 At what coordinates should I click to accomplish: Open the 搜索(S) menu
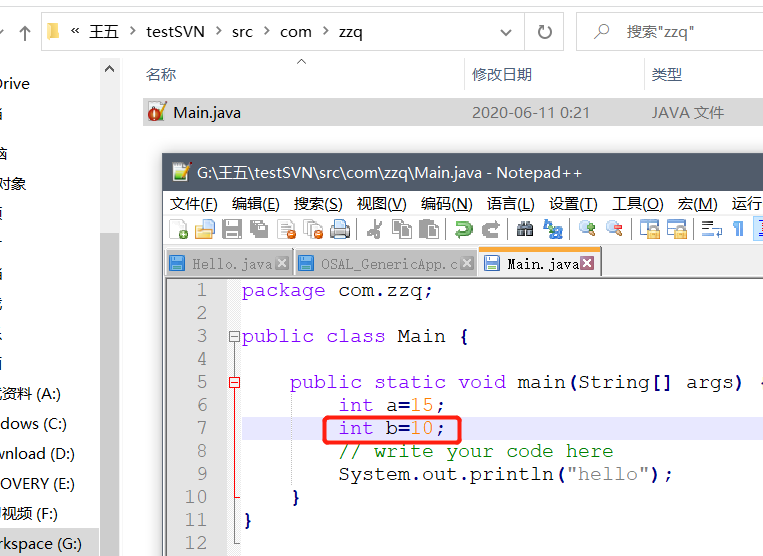click(x=318, y=204)
